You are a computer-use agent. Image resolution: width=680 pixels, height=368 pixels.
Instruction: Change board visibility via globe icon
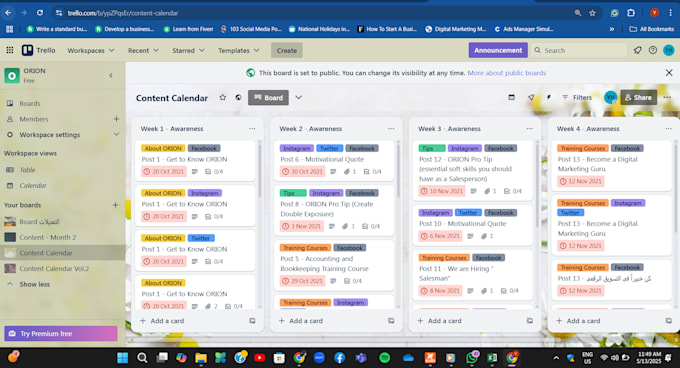(238, 98)
